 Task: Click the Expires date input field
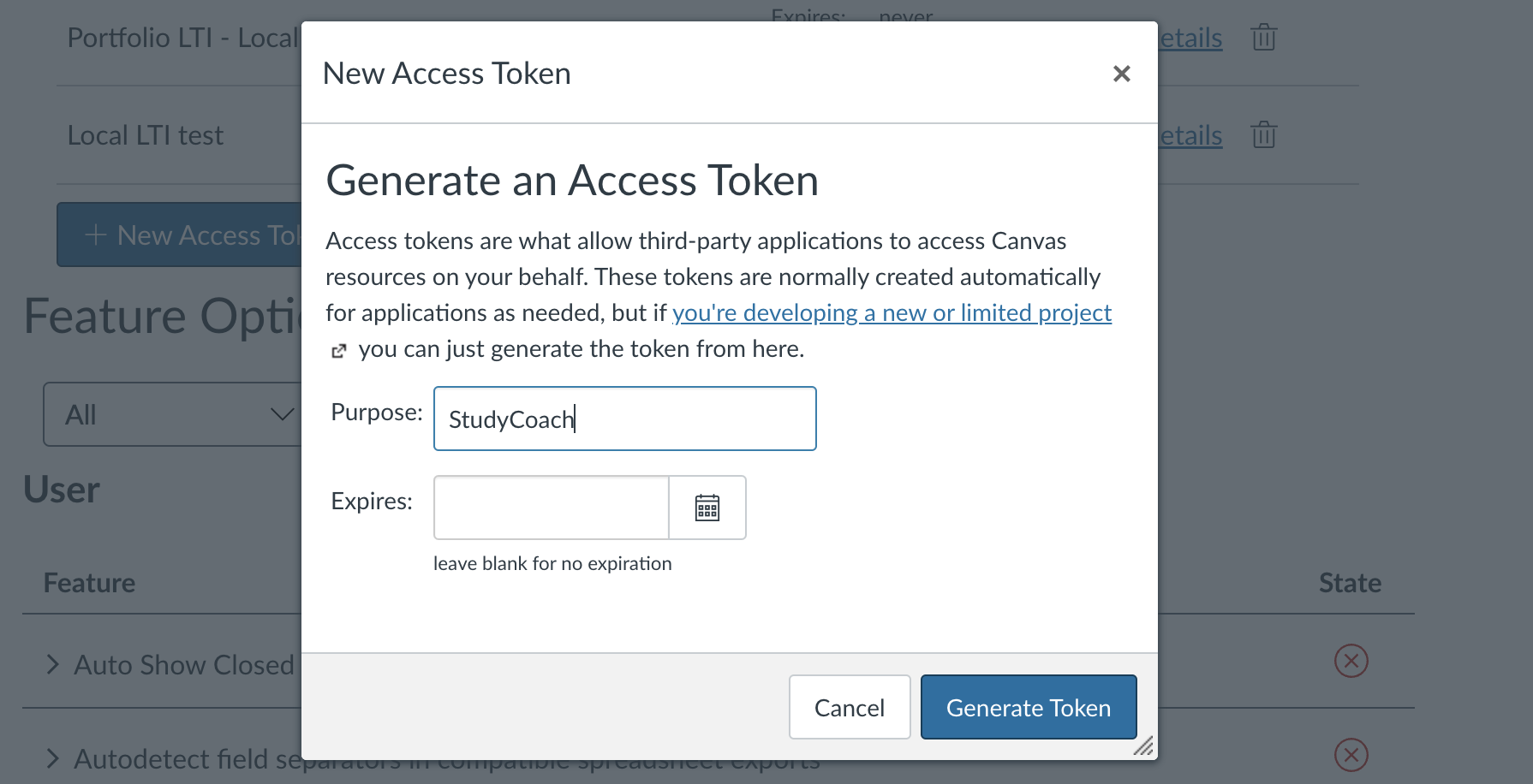tap(552, 508)
